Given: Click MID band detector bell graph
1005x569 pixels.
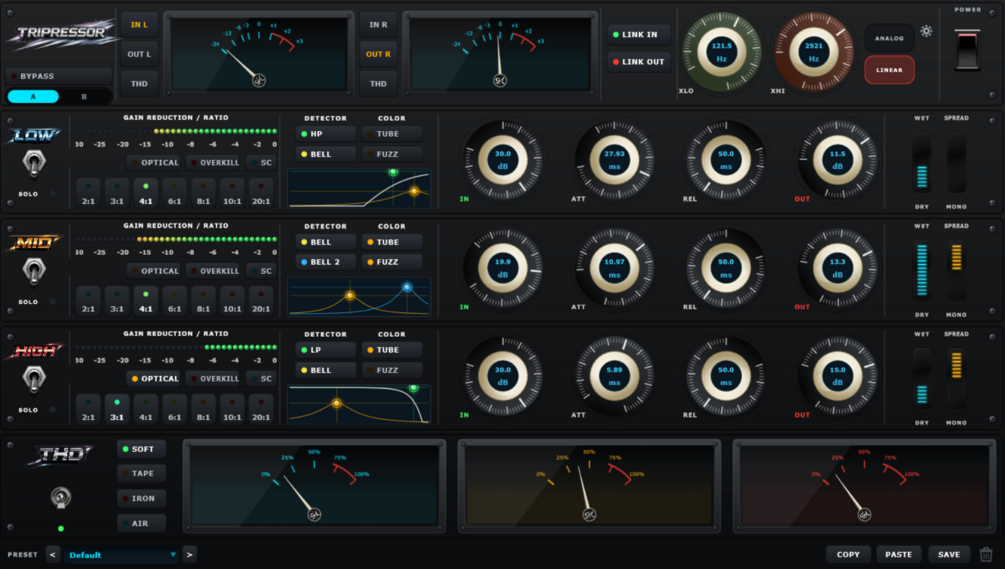Looking at the screenshot, I should point(359,297).
